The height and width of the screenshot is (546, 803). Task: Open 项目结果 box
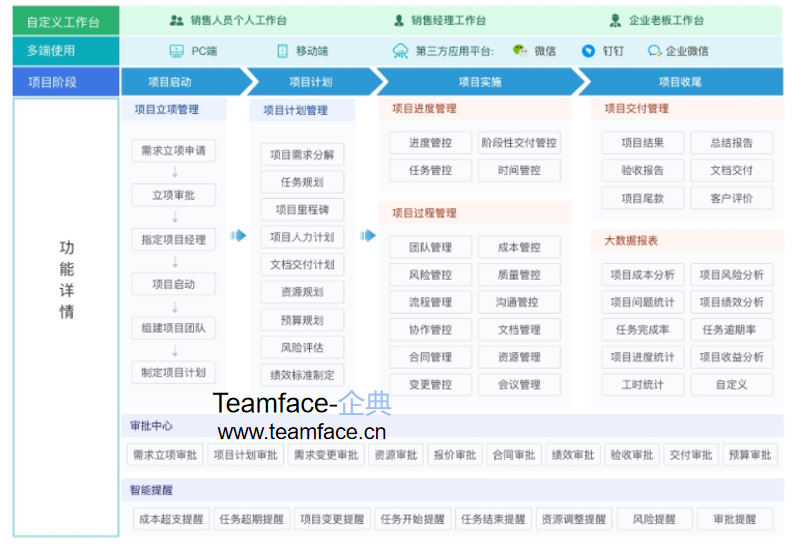click(643, 143)
